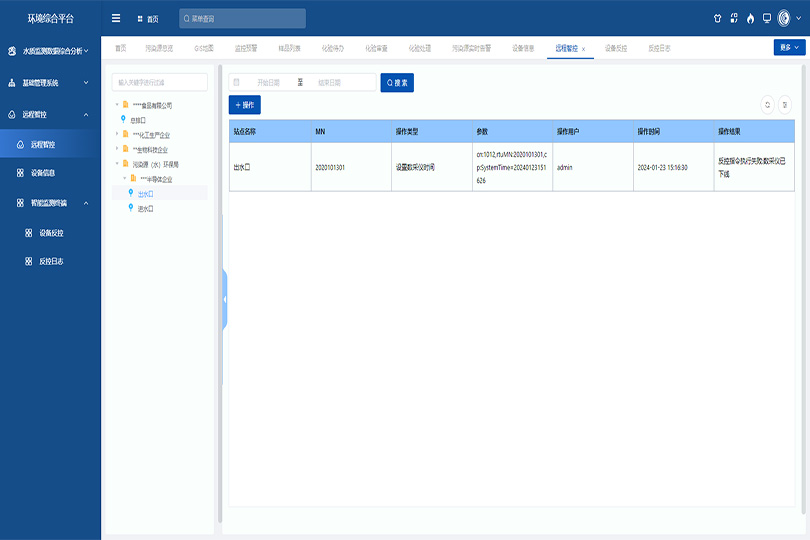This screenshot has width=810, height=540.
Task: Close the 远程智控 tab with its x
Action: (583, 48)
